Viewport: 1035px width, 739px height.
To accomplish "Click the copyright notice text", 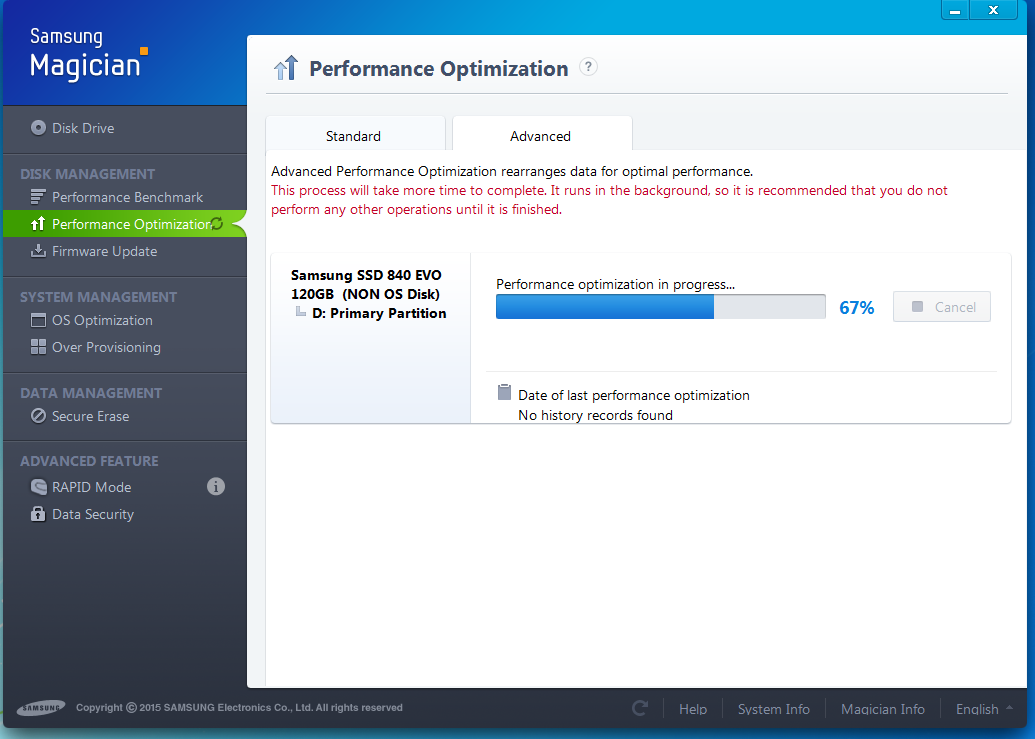I will pos(239,707).
